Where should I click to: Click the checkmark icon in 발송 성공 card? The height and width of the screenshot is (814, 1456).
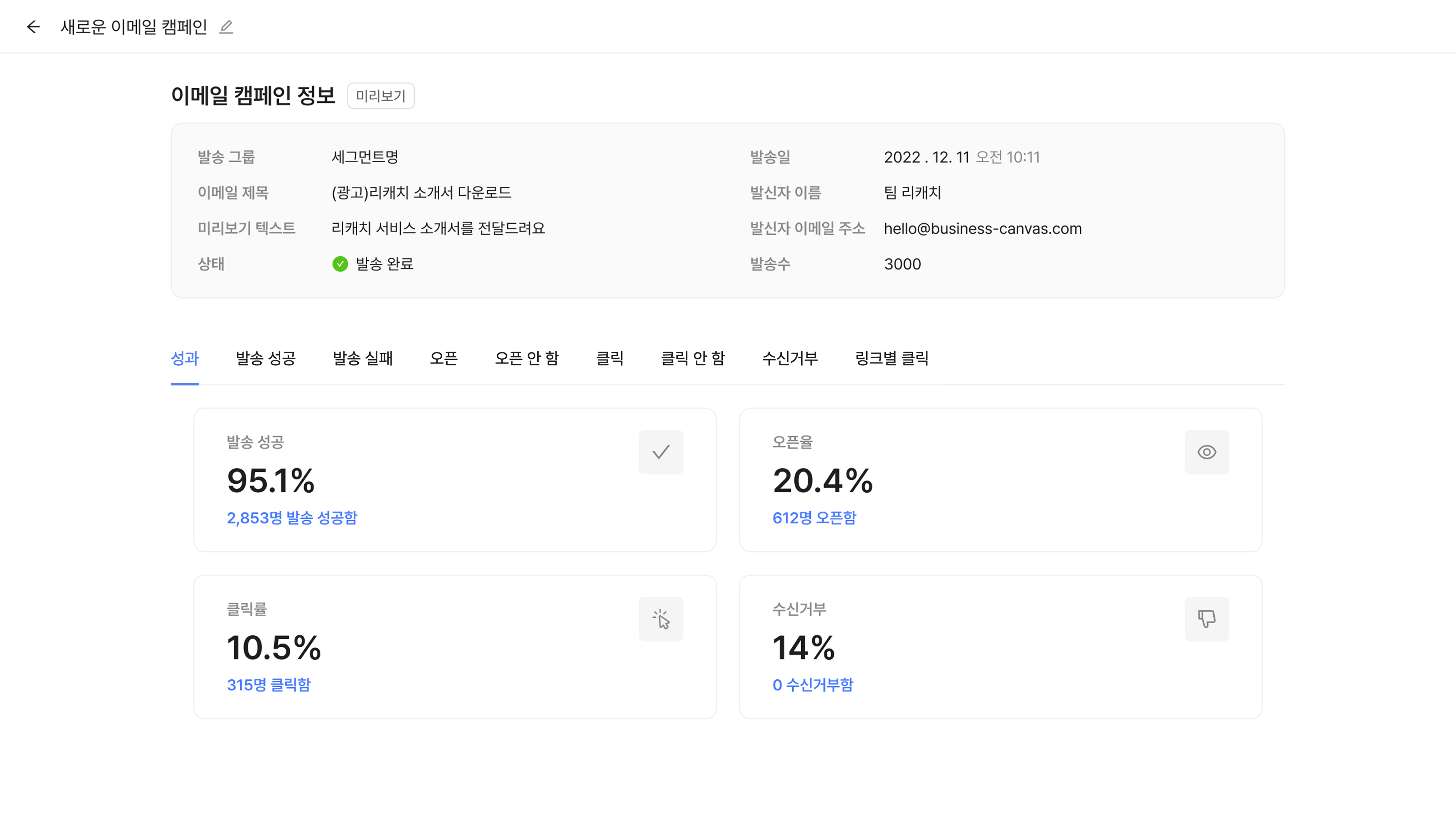click(x=661, y=452)
